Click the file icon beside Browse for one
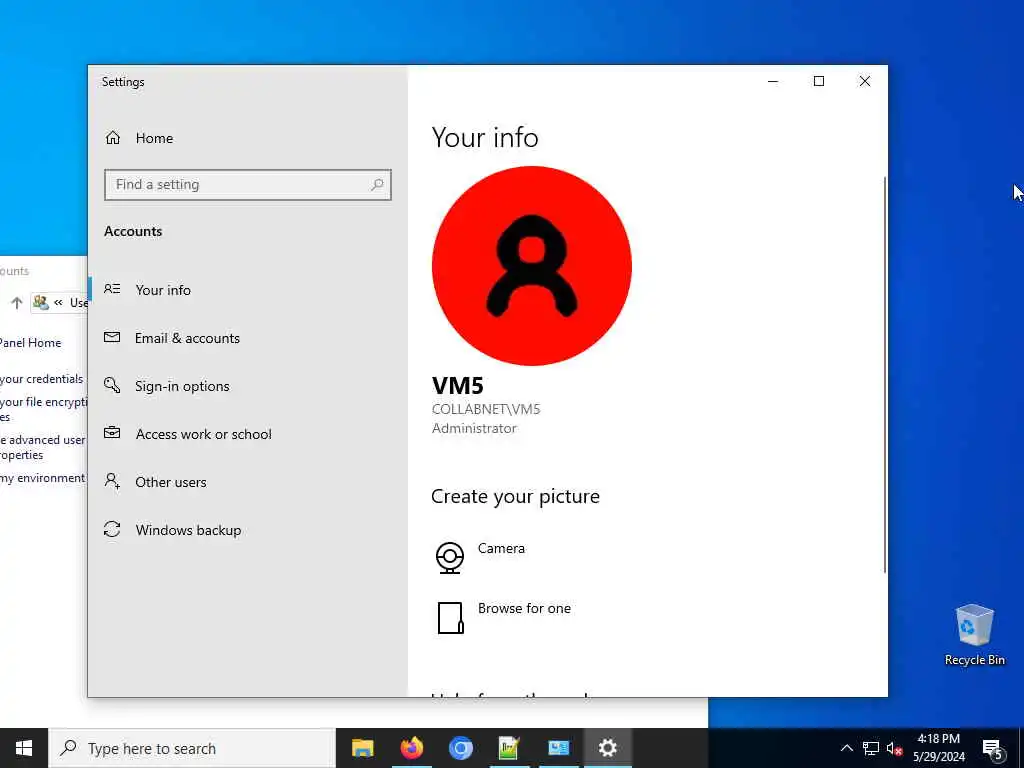Viewport: 1024px width, 768px height. (451, 618)
